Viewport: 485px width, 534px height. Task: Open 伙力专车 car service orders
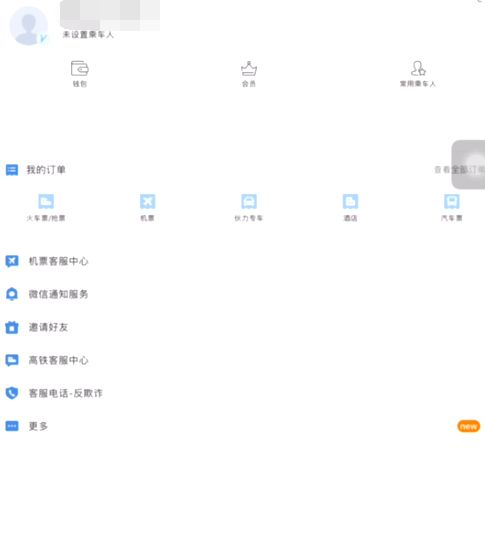click(249, 207)
